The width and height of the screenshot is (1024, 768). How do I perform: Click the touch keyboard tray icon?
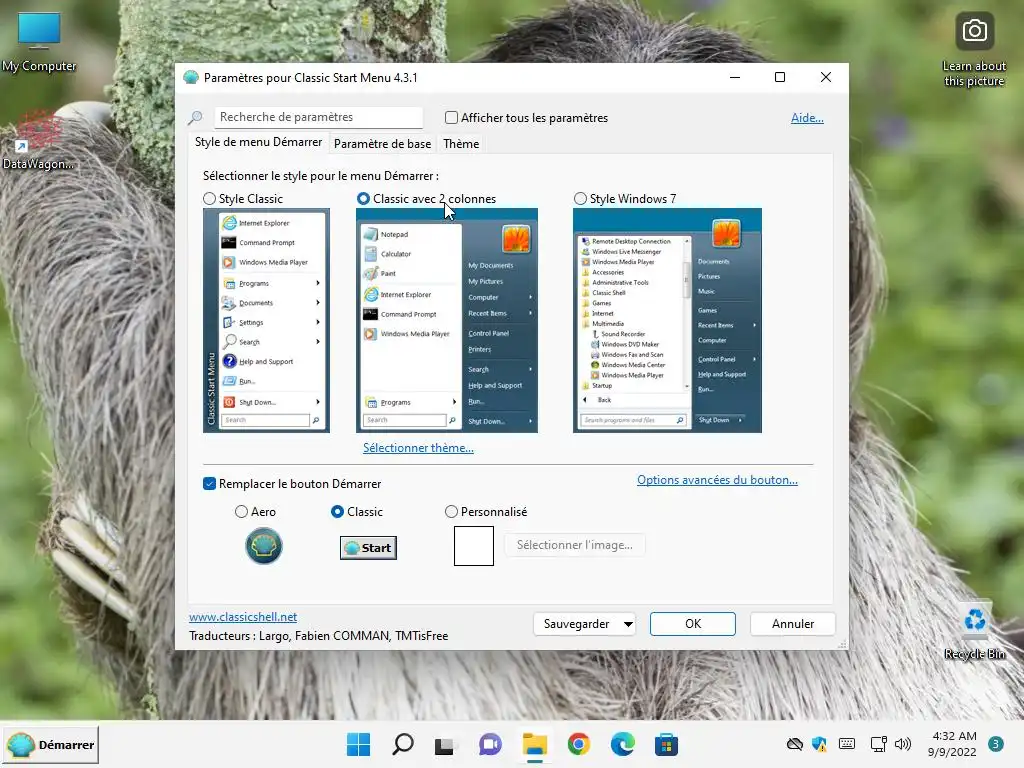tap(847, 744)
